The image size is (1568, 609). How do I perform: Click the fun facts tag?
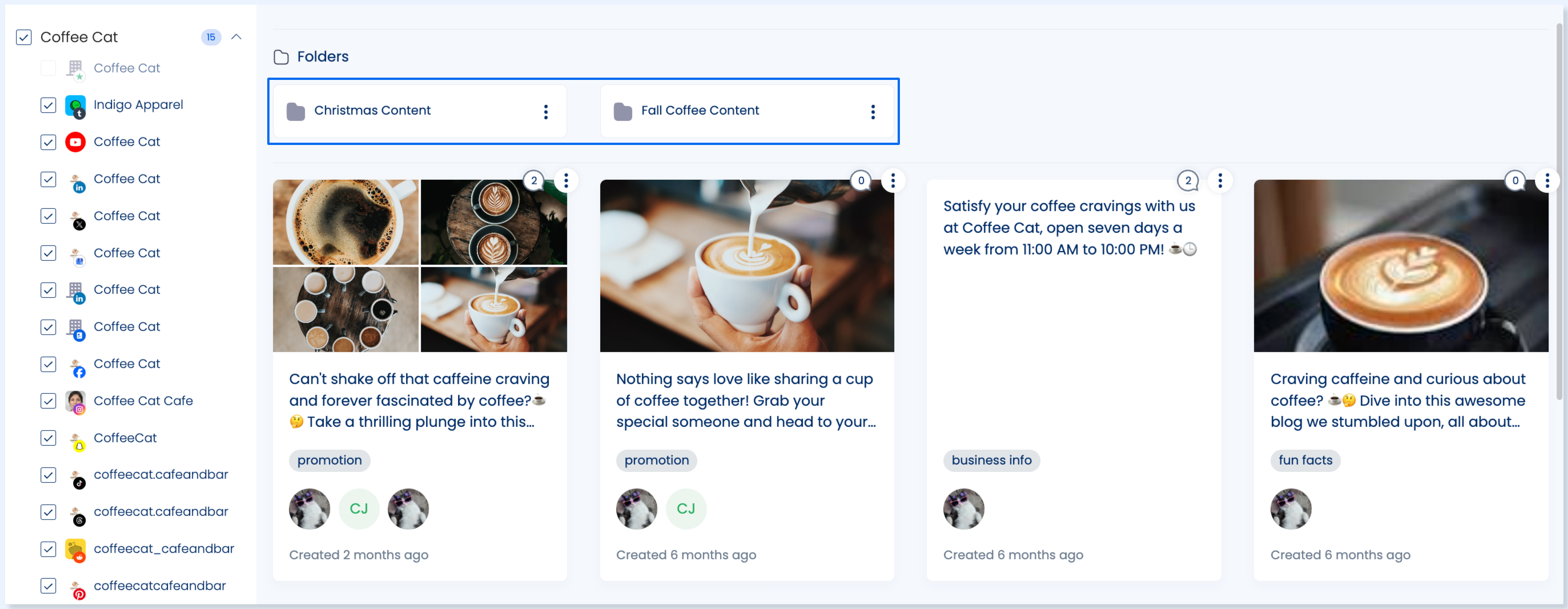(1305, 460)
